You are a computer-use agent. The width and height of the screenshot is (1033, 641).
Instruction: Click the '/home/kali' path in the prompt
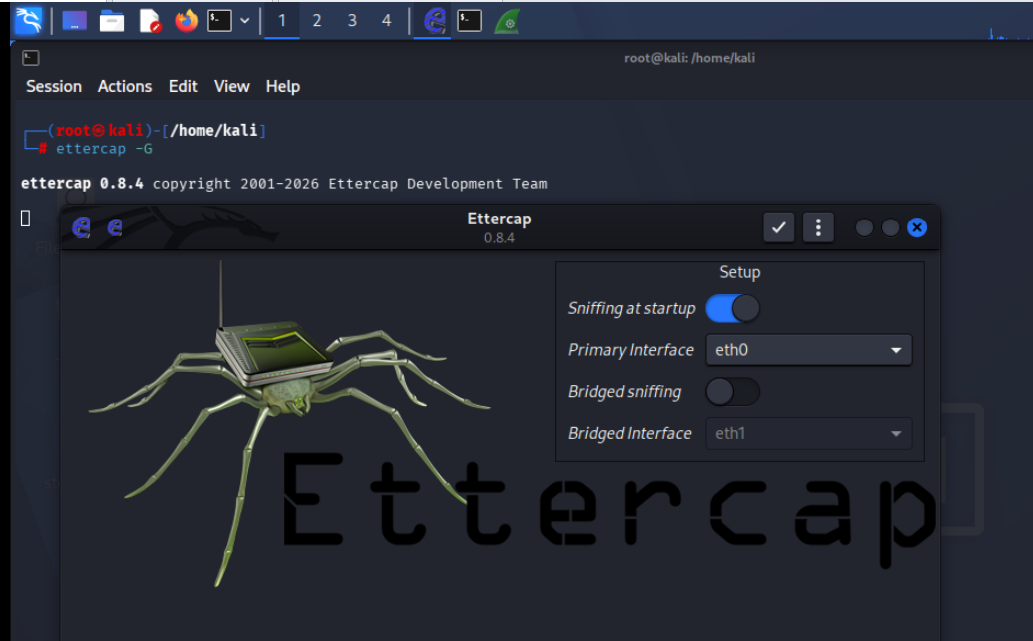tap(213, 130)
